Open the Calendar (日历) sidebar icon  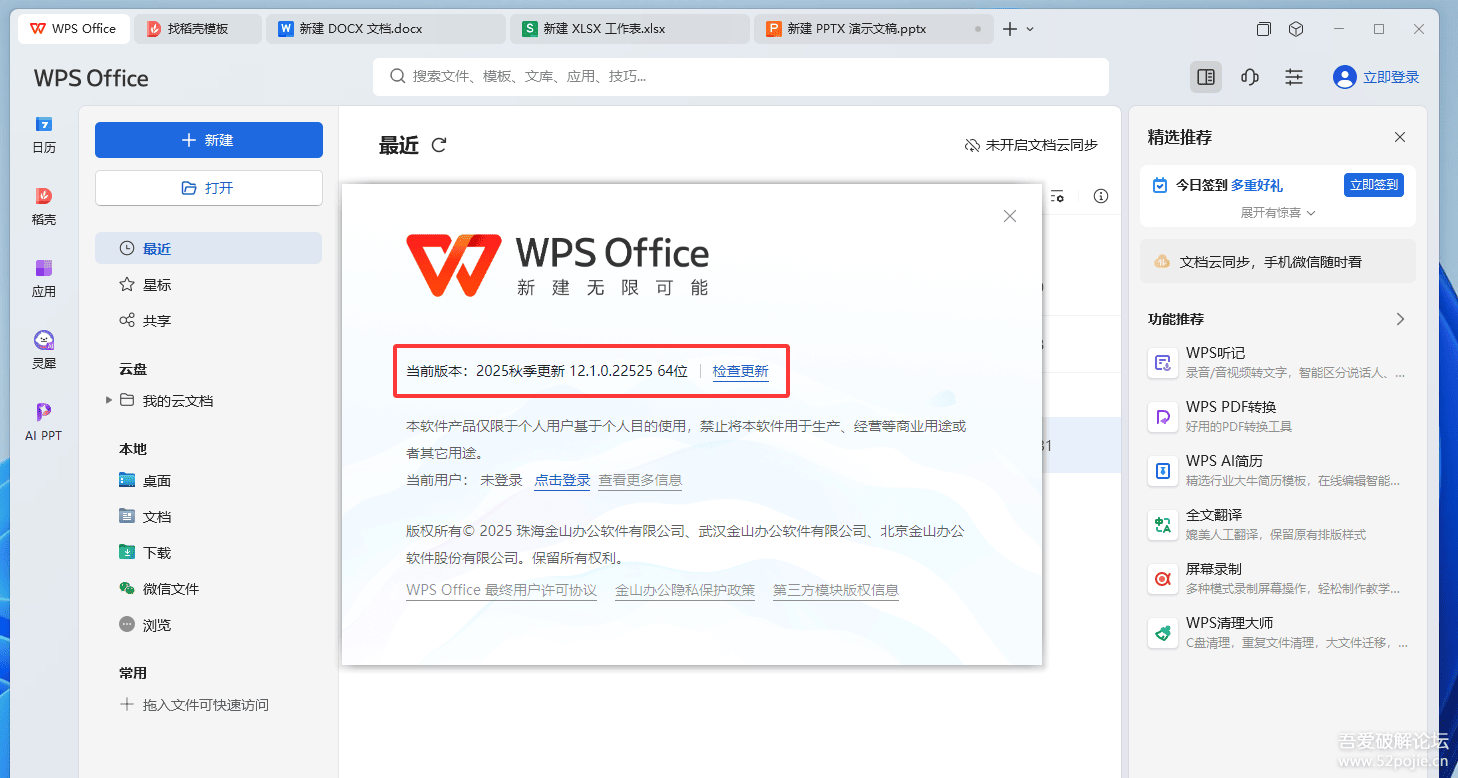pos(44,134)
